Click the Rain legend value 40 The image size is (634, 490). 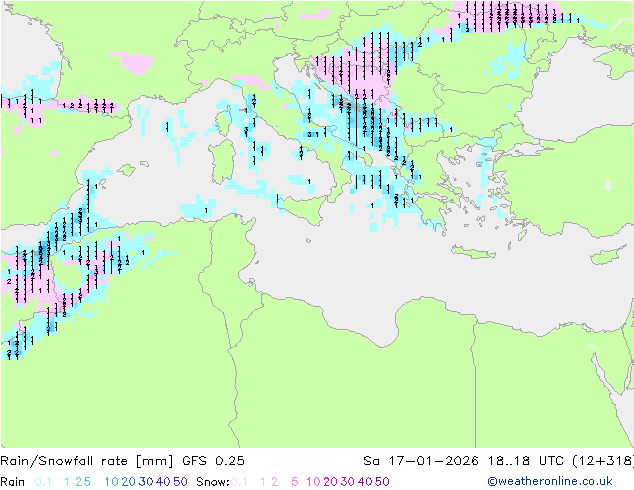pyautogui.click(x=163, y=482)
